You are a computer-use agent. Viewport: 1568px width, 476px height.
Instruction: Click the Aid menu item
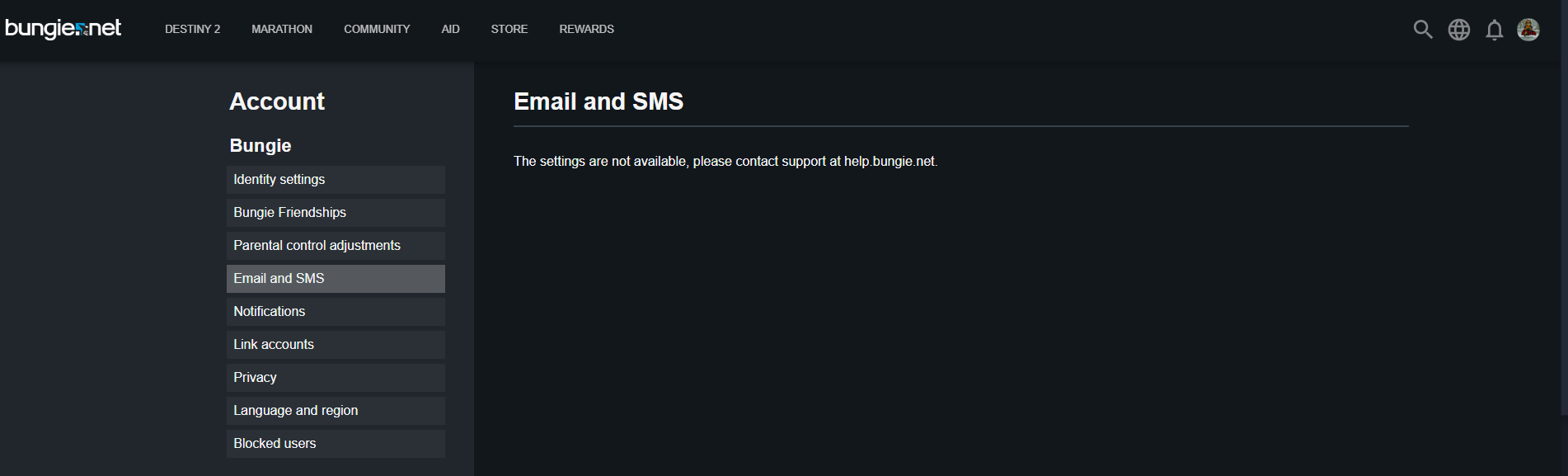tap(450, 29)
